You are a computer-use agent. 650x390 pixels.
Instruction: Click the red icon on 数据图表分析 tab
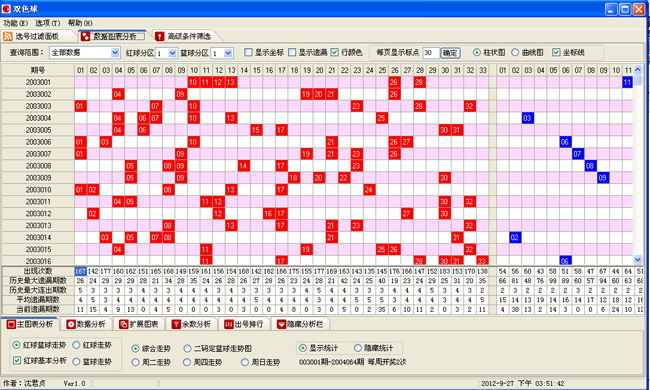tap(85, 36)
